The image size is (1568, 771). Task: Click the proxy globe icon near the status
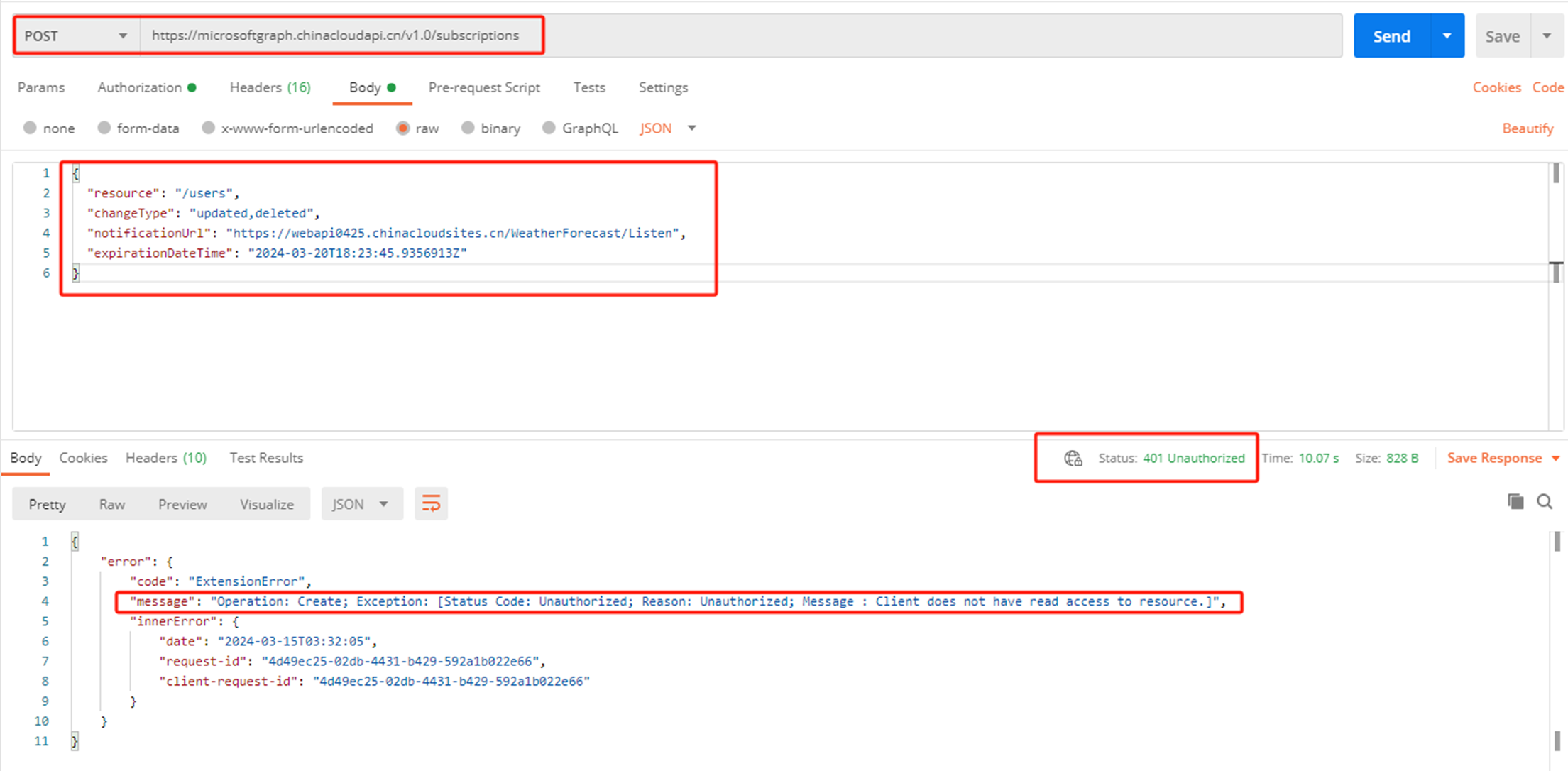(1073, 459)
